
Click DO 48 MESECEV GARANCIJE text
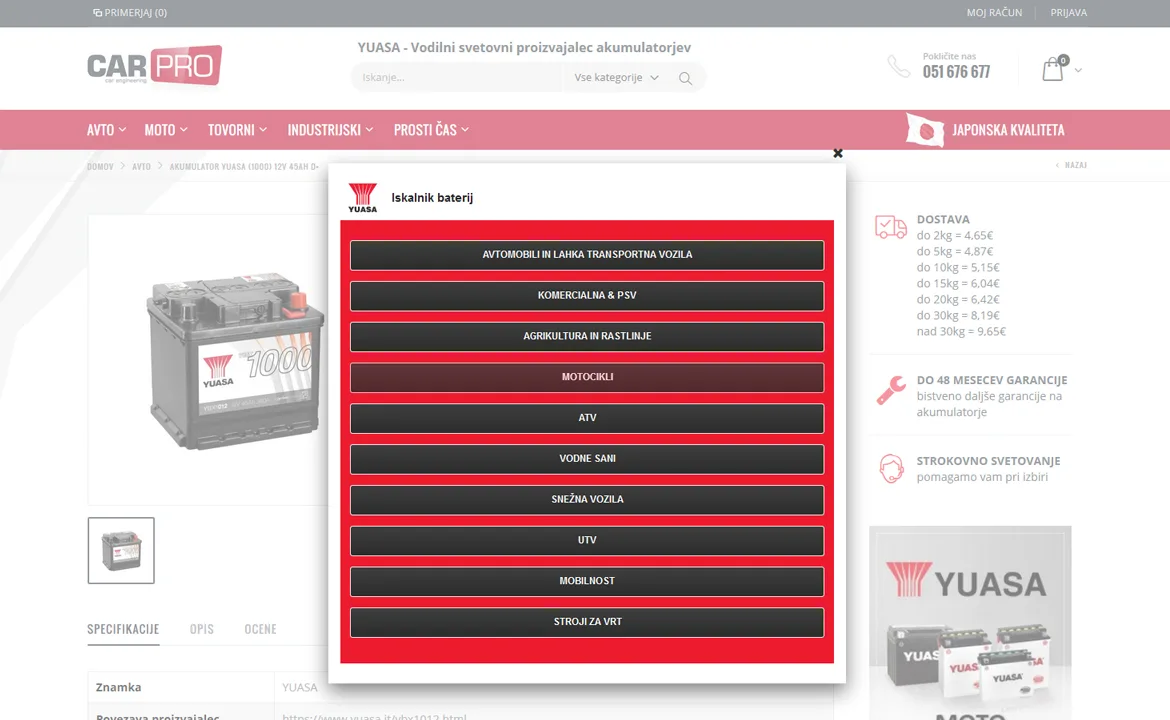click(992, 380)
